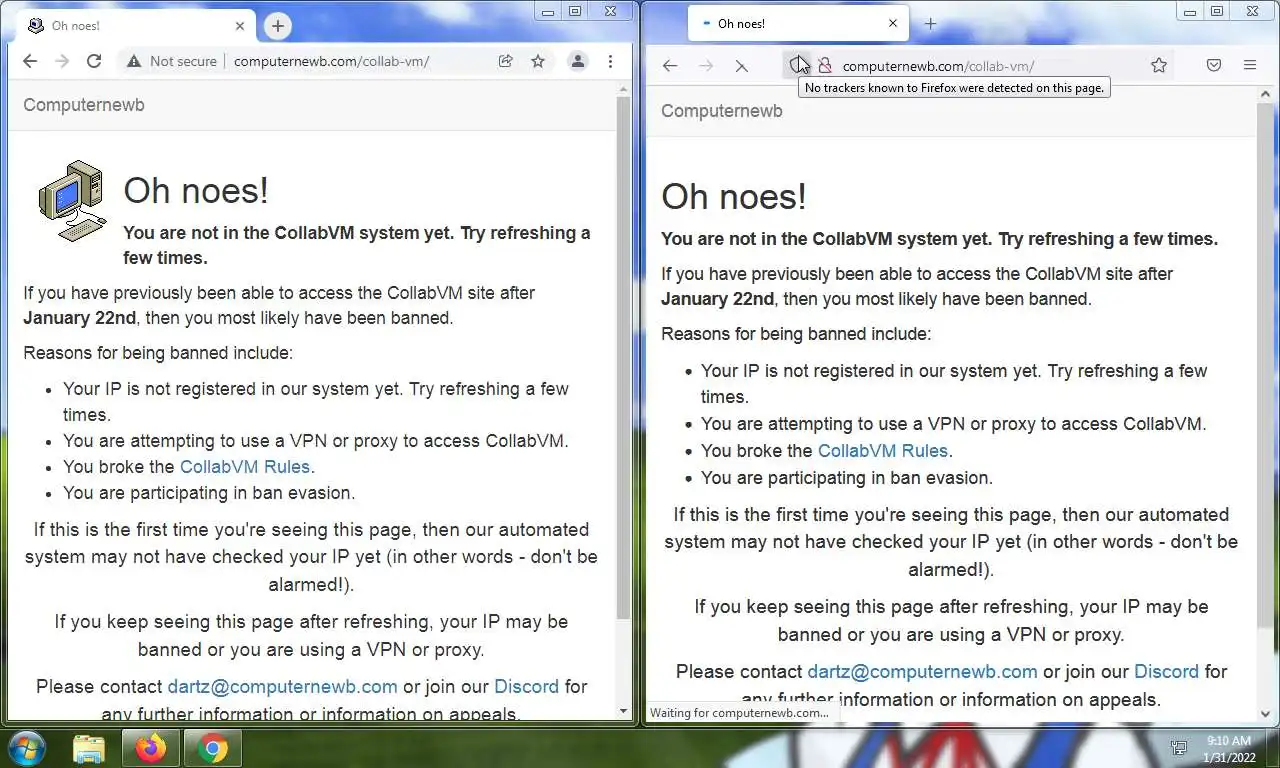Open the Discord link in Firefox

point(1166,672)
